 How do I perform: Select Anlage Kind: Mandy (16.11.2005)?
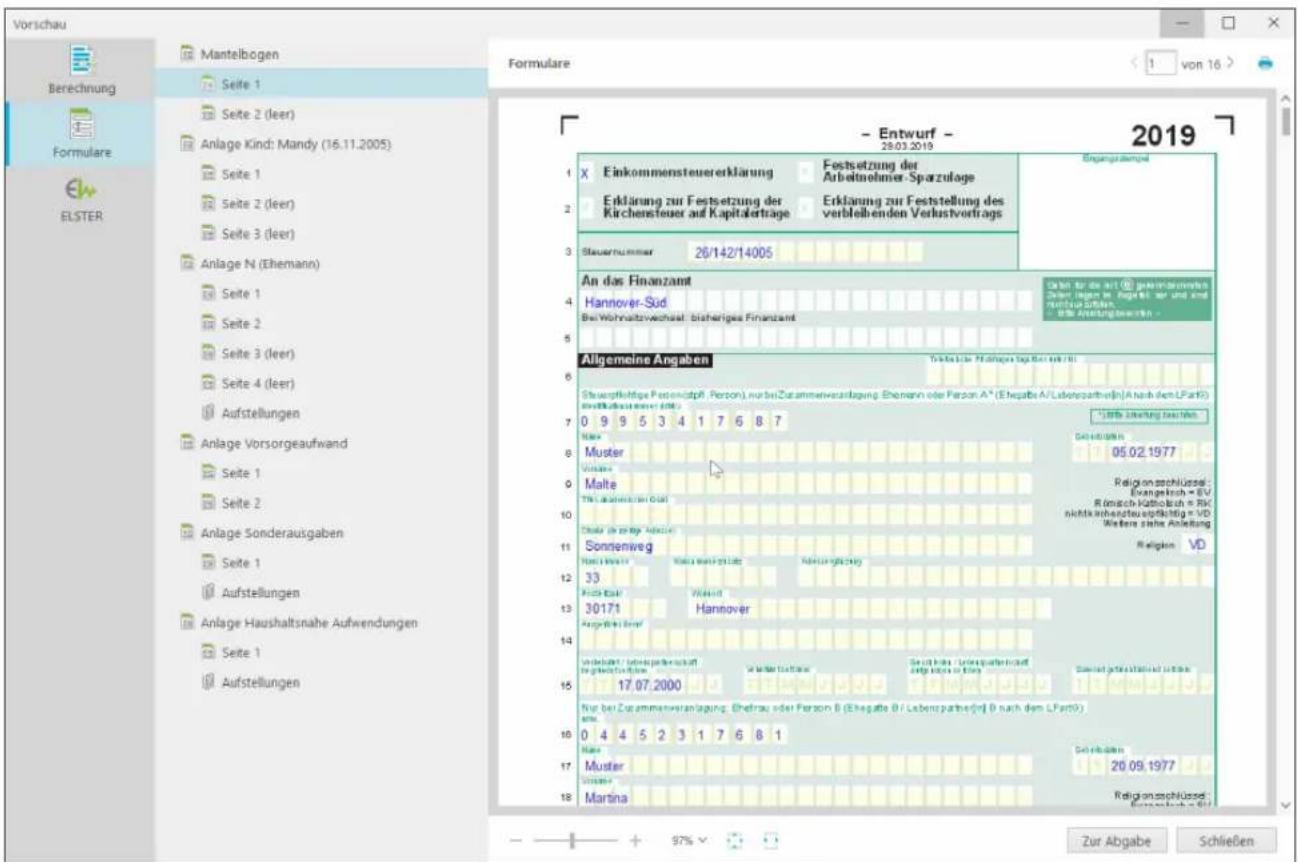pos(295,145)
